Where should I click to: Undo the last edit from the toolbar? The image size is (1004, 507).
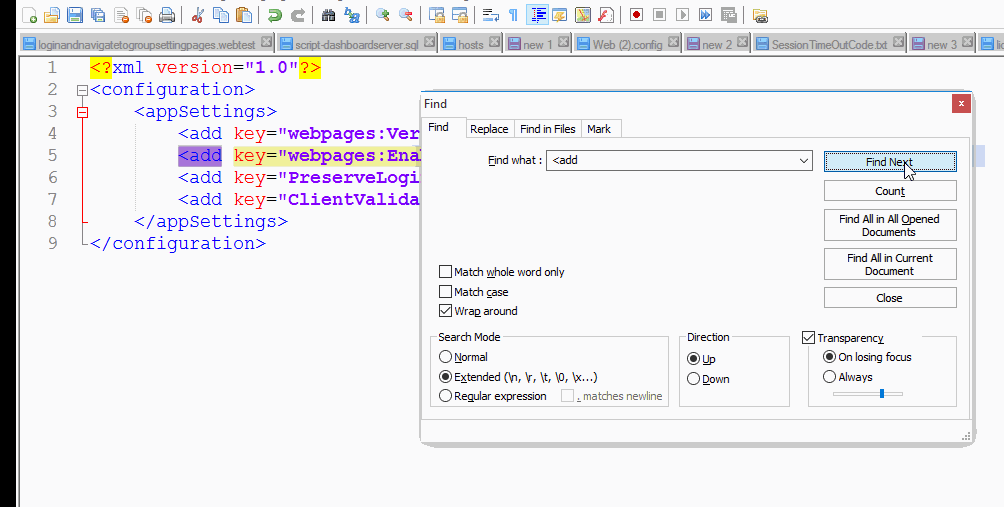(275, 15)
